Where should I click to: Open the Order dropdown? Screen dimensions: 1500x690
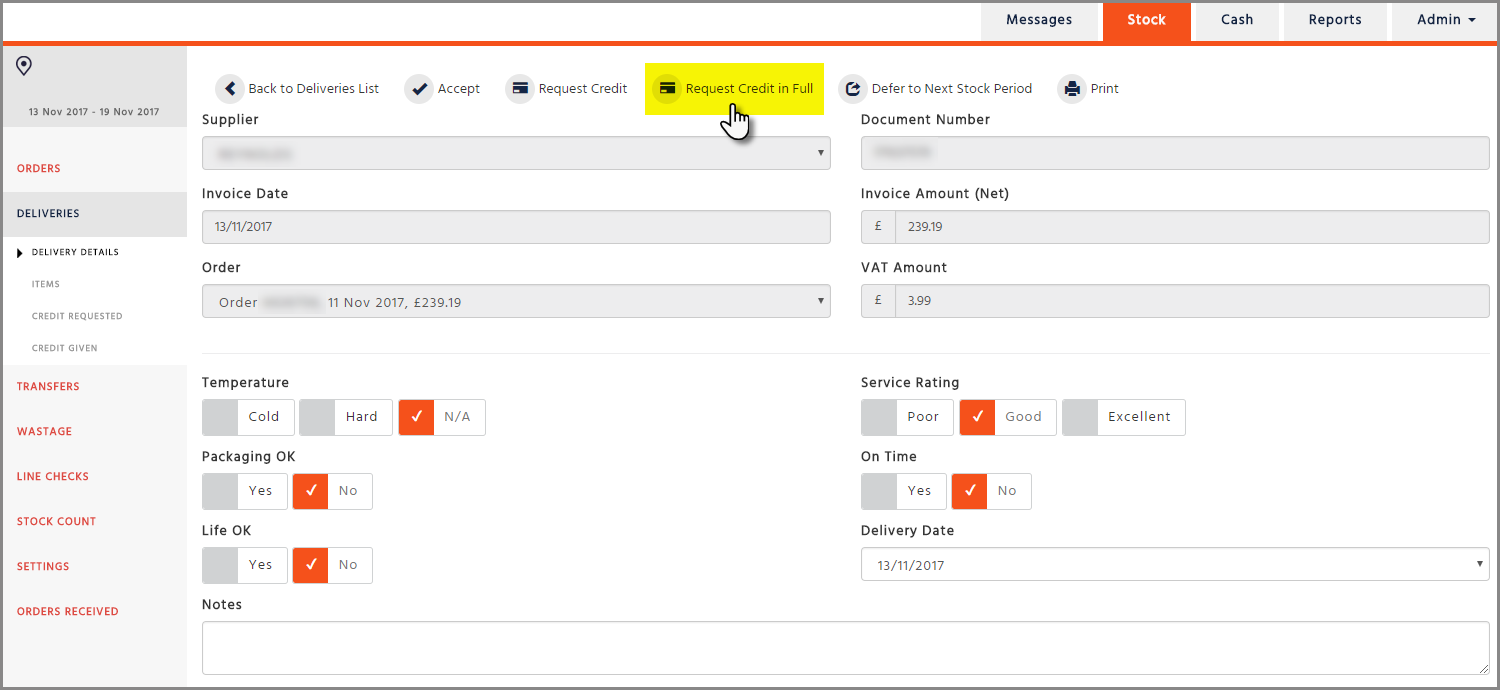[516, 301]
